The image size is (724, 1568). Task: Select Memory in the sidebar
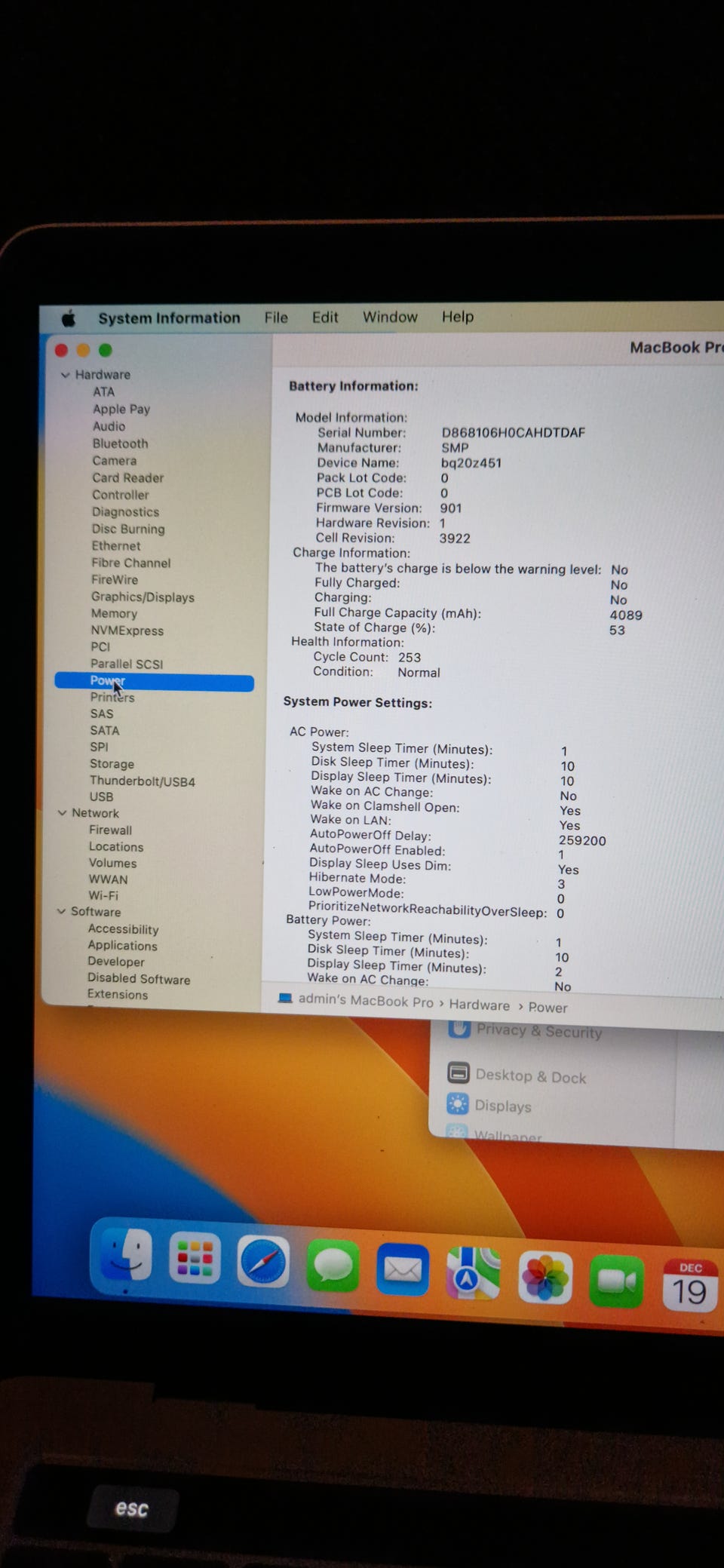tap(114, 614)
